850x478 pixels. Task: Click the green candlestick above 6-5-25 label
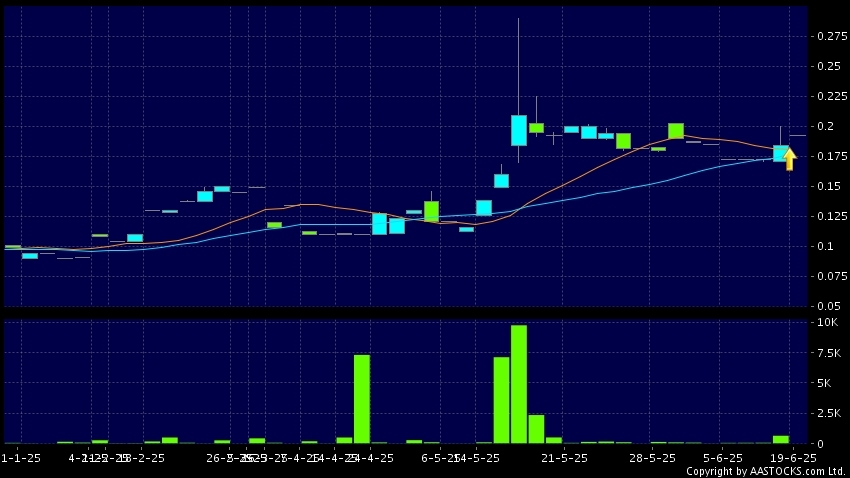[432, 211]
